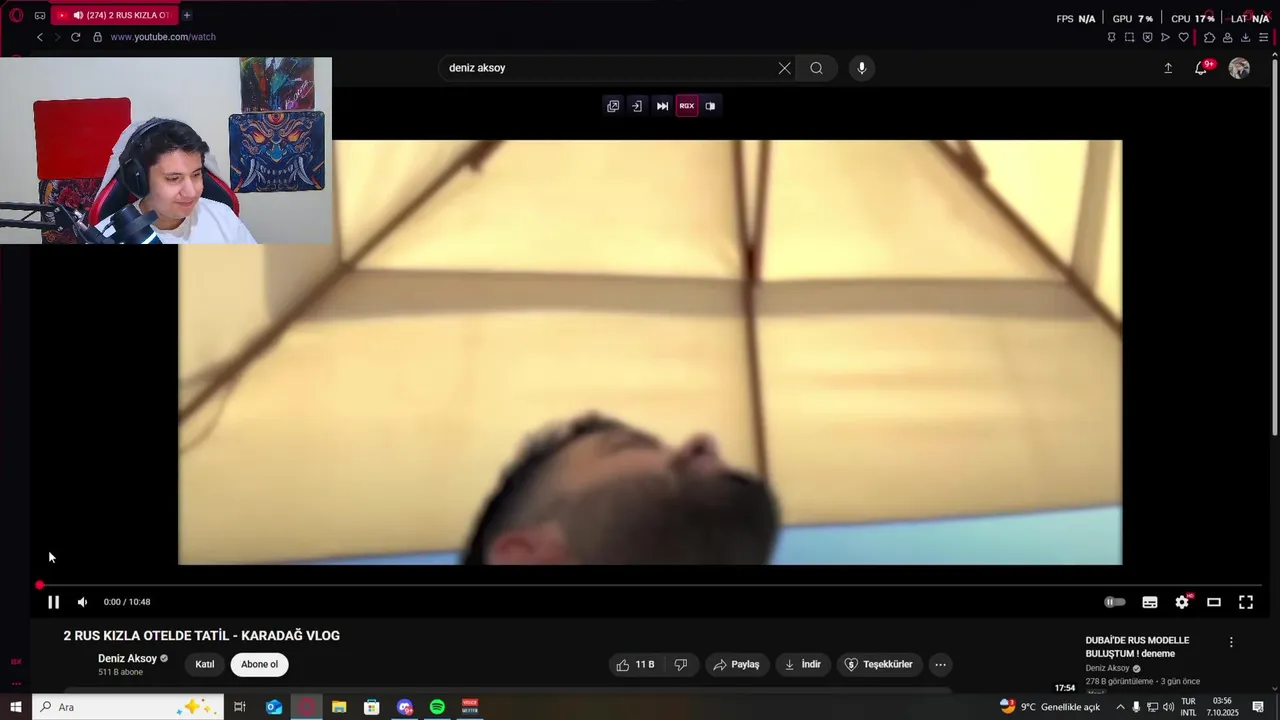The image size is (1280, 720).
Task: Switch to the 2 RUS KIZLA YouTube tab
Action: click(115, 15)
